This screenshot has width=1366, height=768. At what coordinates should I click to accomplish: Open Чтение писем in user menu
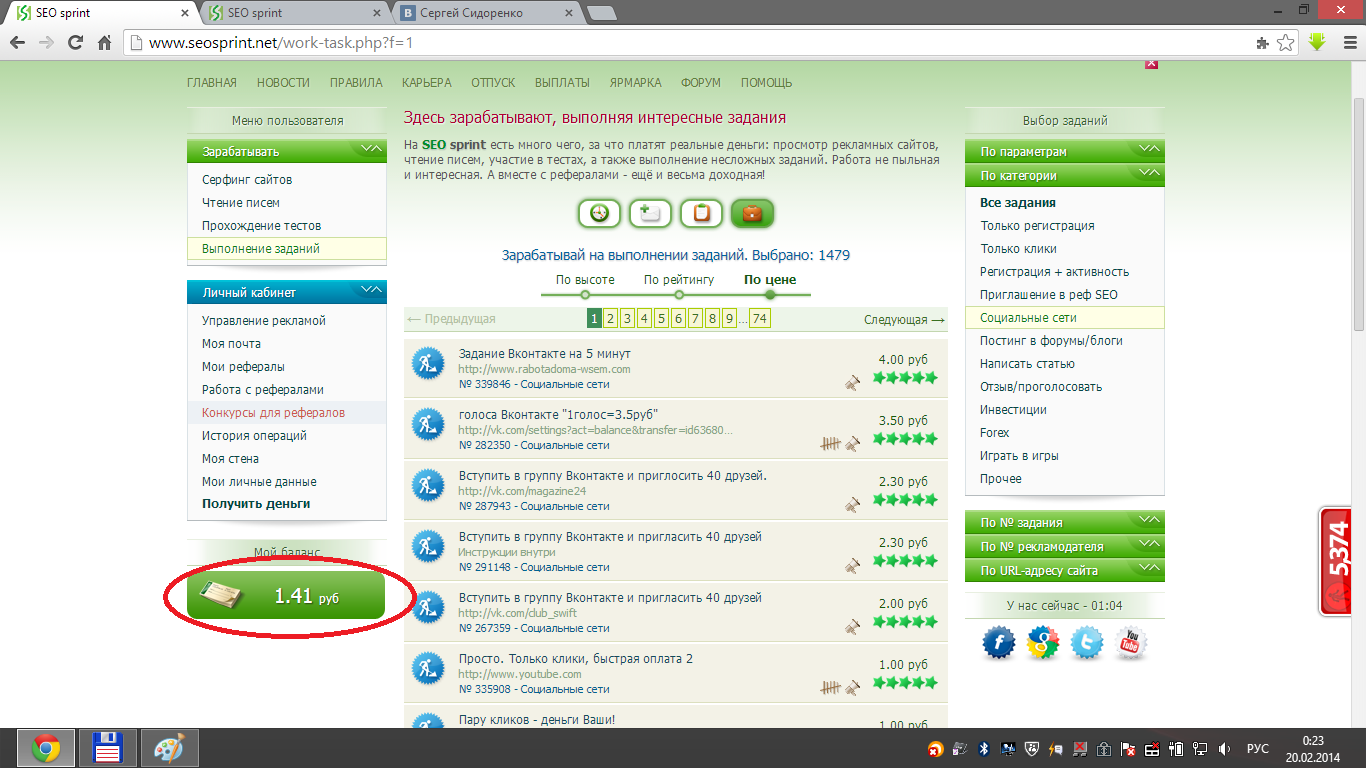pyautogui.click(x=241, y=203)
